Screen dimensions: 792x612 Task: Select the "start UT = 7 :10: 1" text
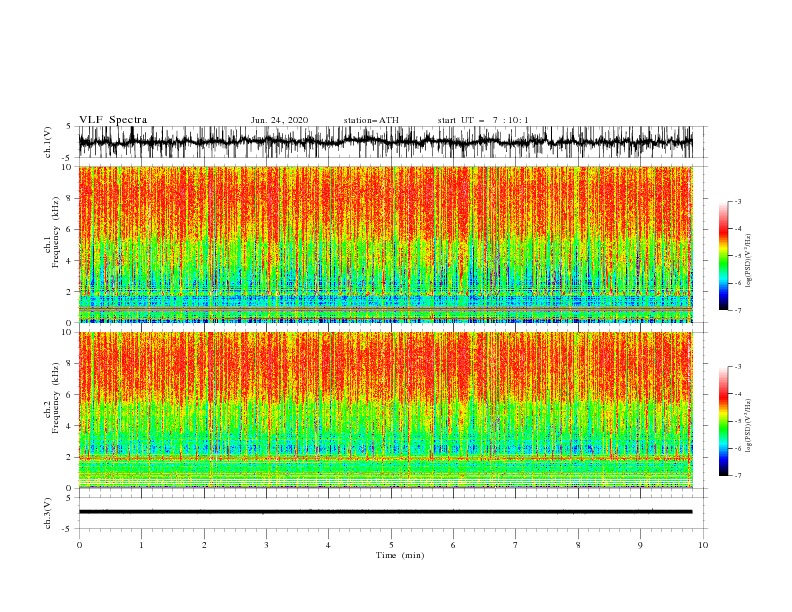(483, 120)
